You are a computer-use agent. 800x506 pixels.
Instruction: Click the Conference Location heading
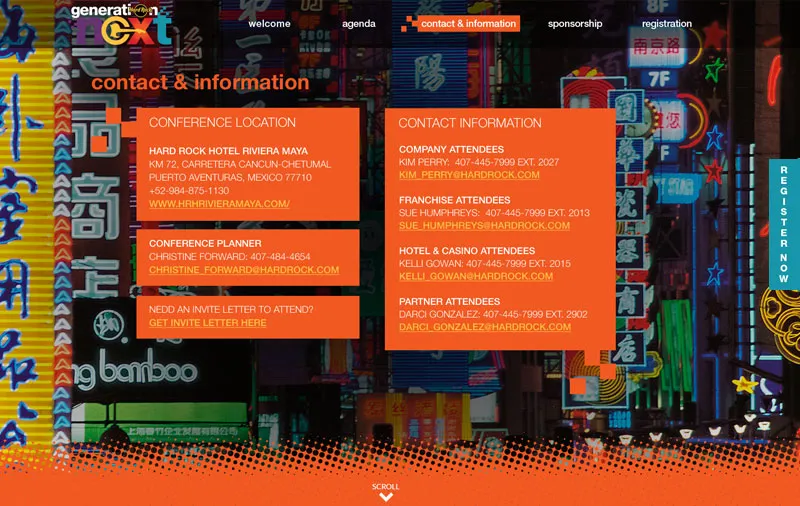click(222, 123)
